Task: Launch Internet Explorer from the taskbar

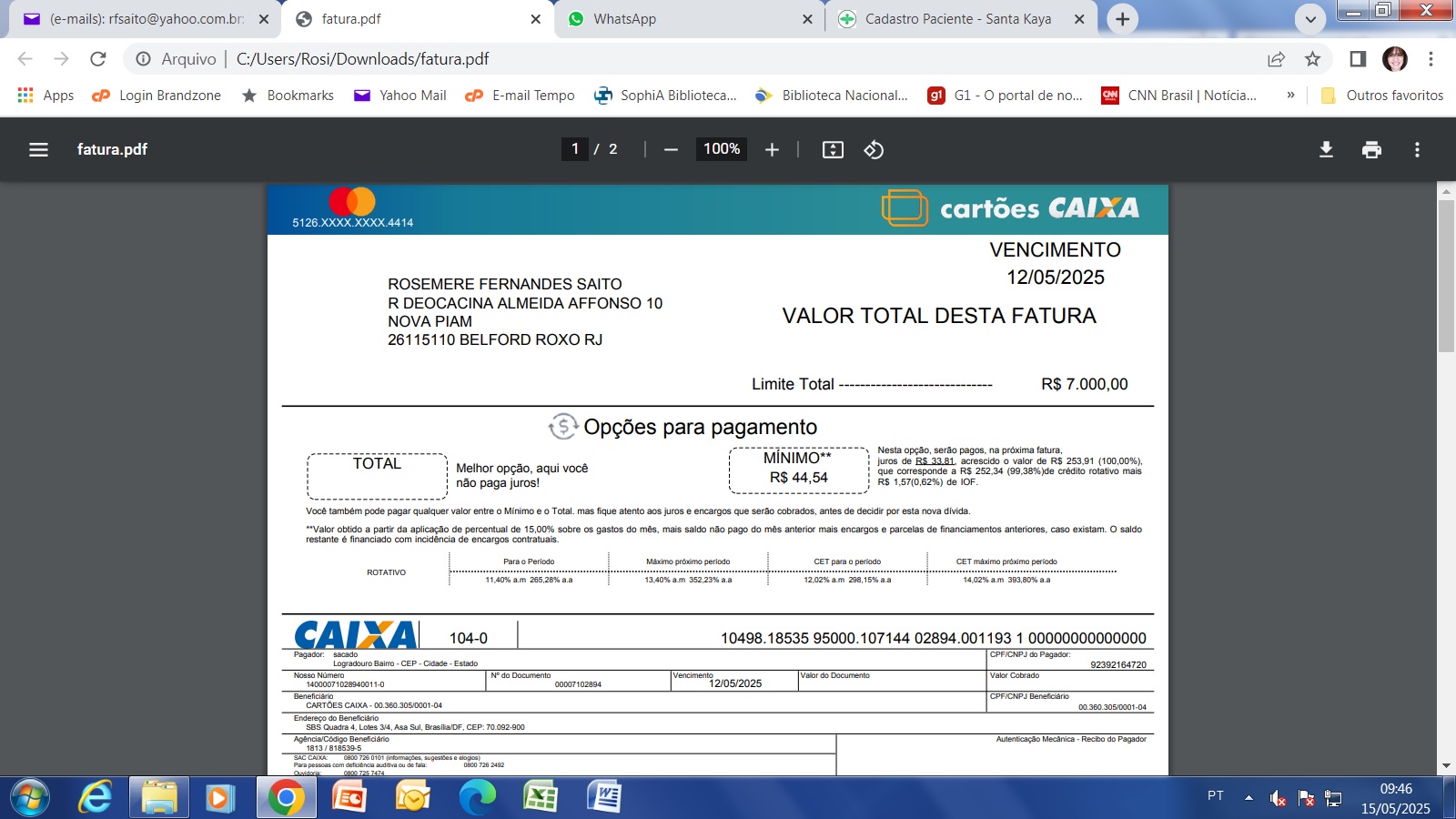Action: [95, 798]
